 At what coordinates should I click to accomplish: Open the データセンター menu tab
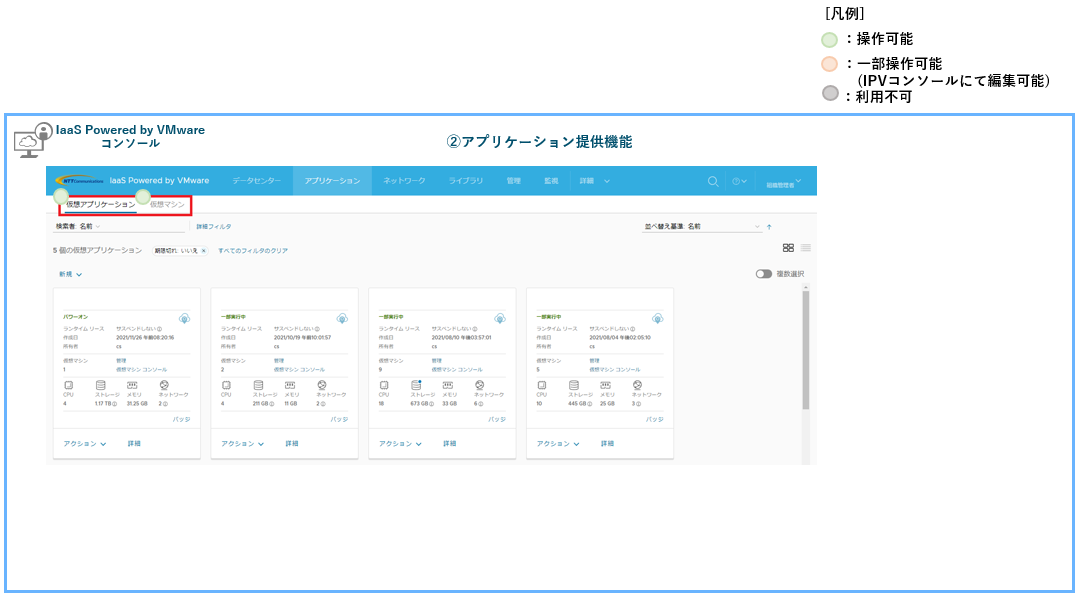(x=257, y=181)
